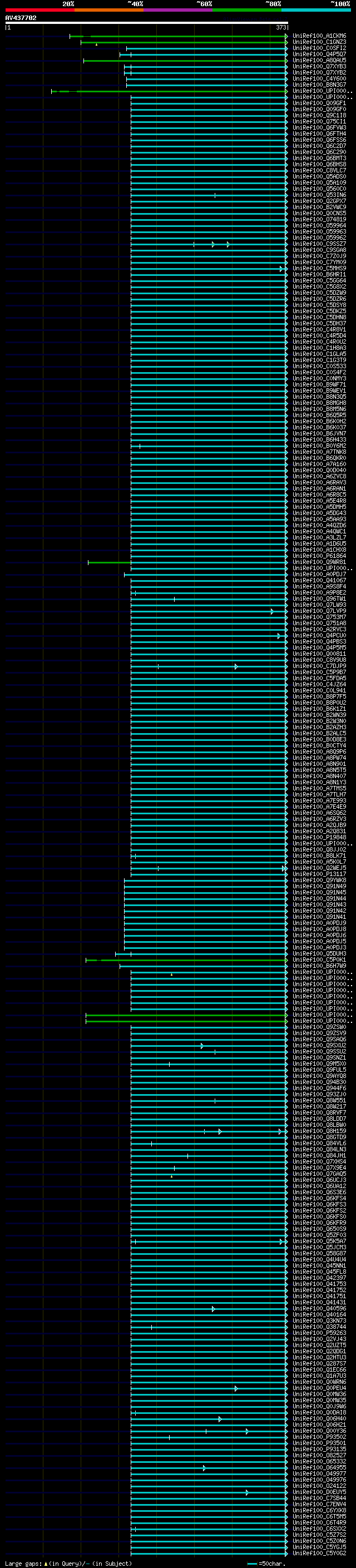Select hit label UniRef100_Q75CI1
The image size is (356, 1568).
[x=319, y=122]
